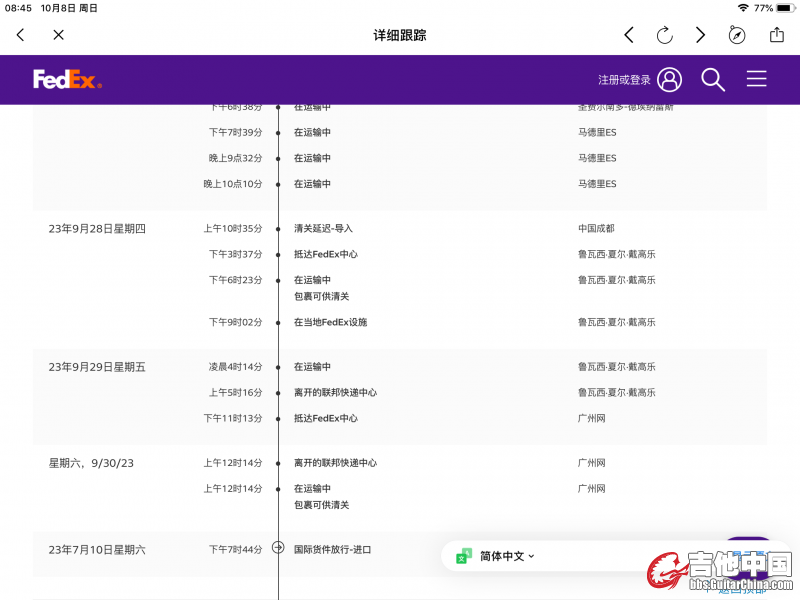Open the user account icon
This screenshot has height=600, width=800.
point(670,80)
